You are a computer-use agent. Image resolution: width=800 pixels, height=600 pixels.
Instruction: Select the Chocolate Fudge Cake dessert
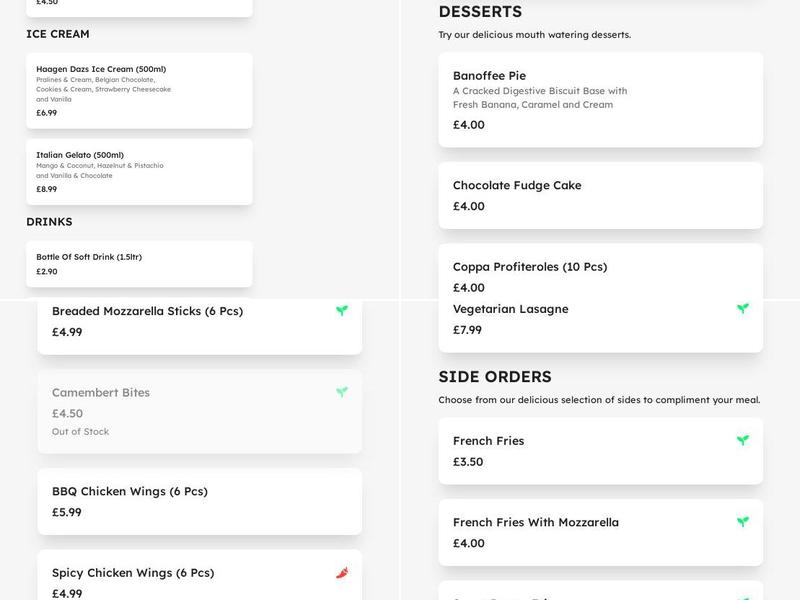[x=599, y=196]
